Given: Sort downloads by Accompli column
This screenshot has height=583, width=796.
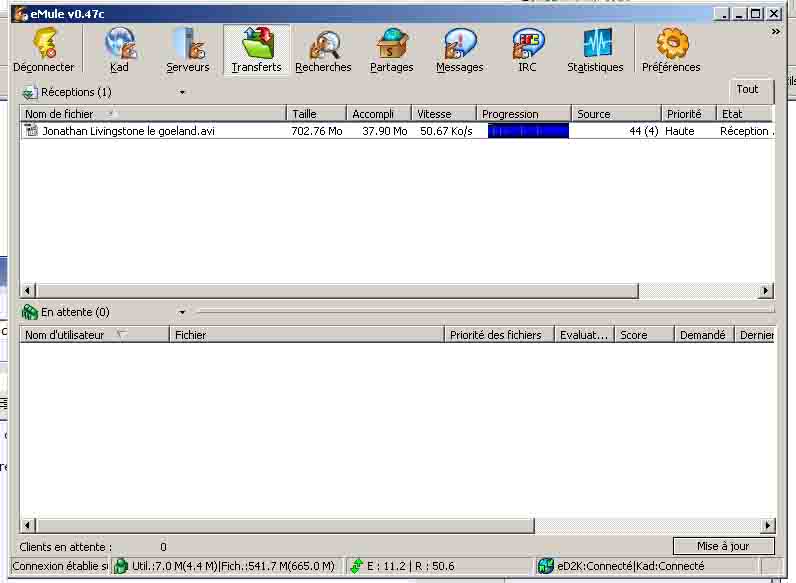Looking at the screenshot, I should tap(379, 114).
